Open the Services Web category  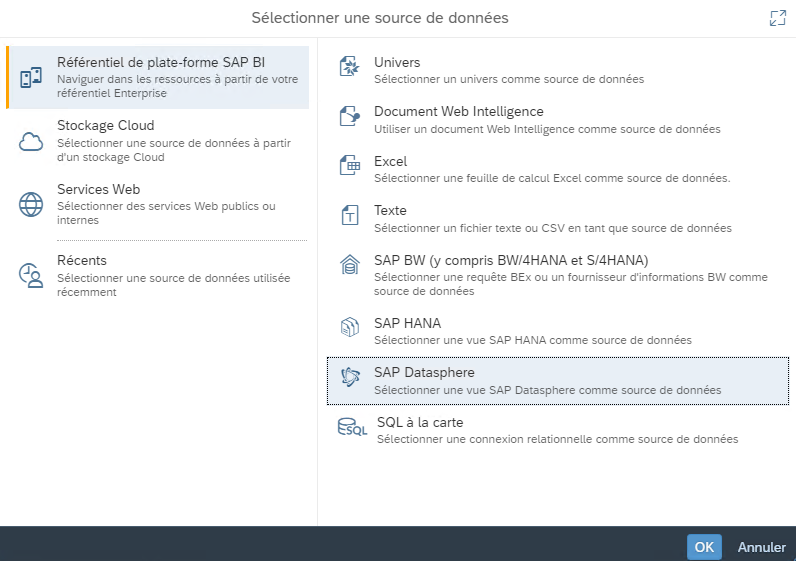98,190
